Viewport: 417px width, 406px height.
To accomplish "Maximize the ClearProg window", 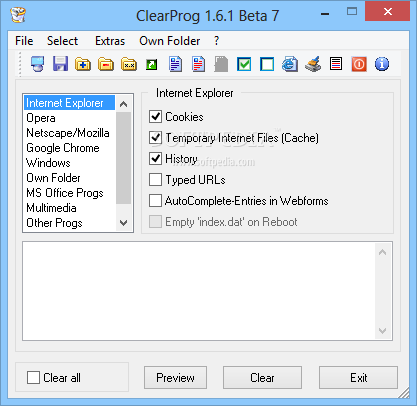I will (x=352, y=12).
